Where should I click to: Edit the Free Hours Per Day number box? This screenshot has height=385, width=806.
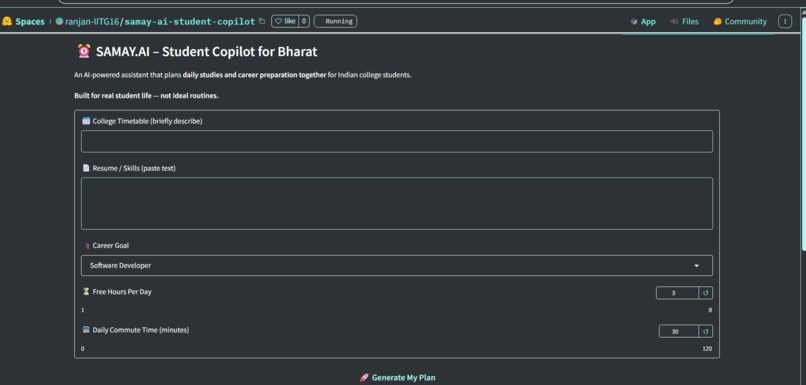677,293
